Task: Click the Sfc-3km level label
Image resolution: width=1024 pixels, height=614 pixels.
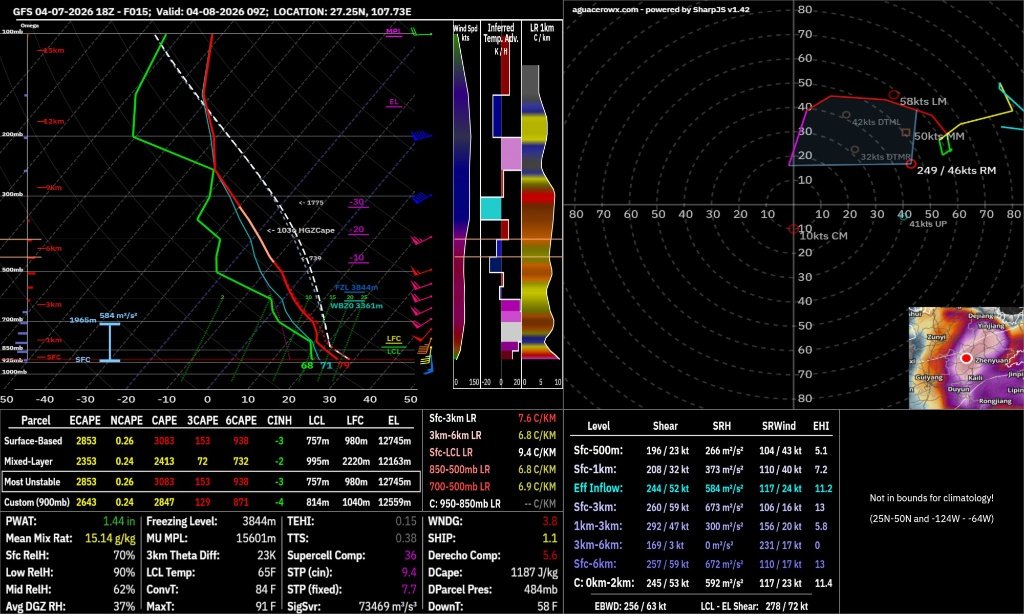Action: point(594,507)
